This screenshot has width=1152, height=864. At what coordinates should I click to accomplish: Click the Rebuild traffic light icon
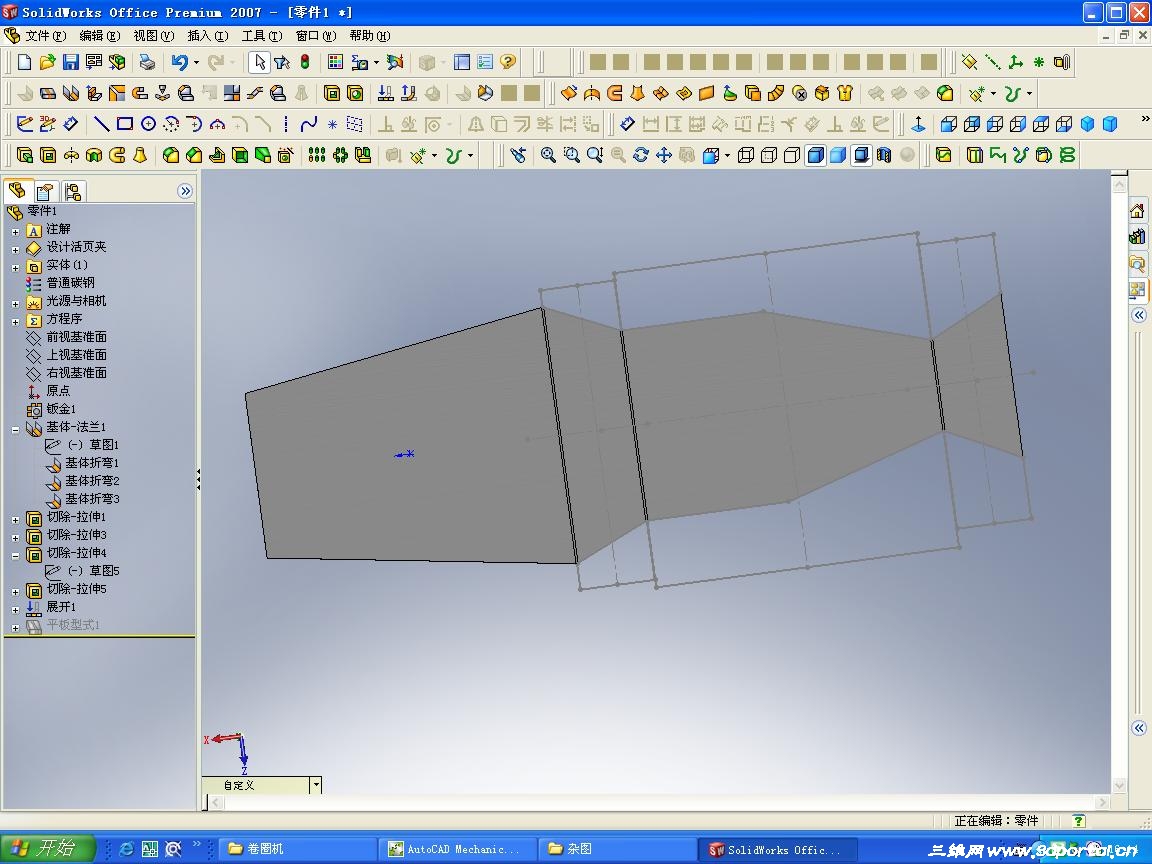point(305,62)
